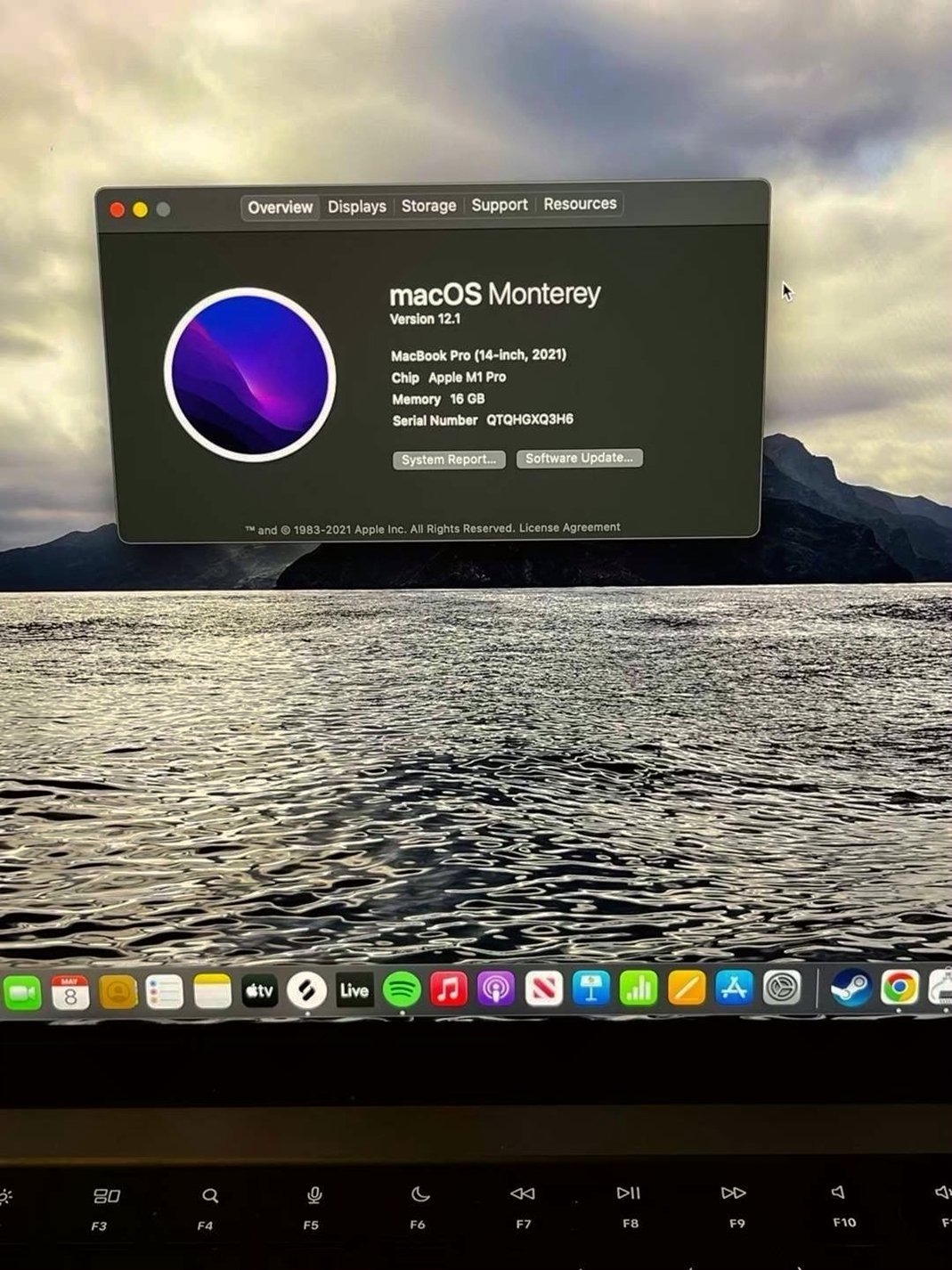This screenshot has height=1270, width=952.
Task: Launch Podcasts from the dock
Action: pyautogui.click(x=496, y=989)
